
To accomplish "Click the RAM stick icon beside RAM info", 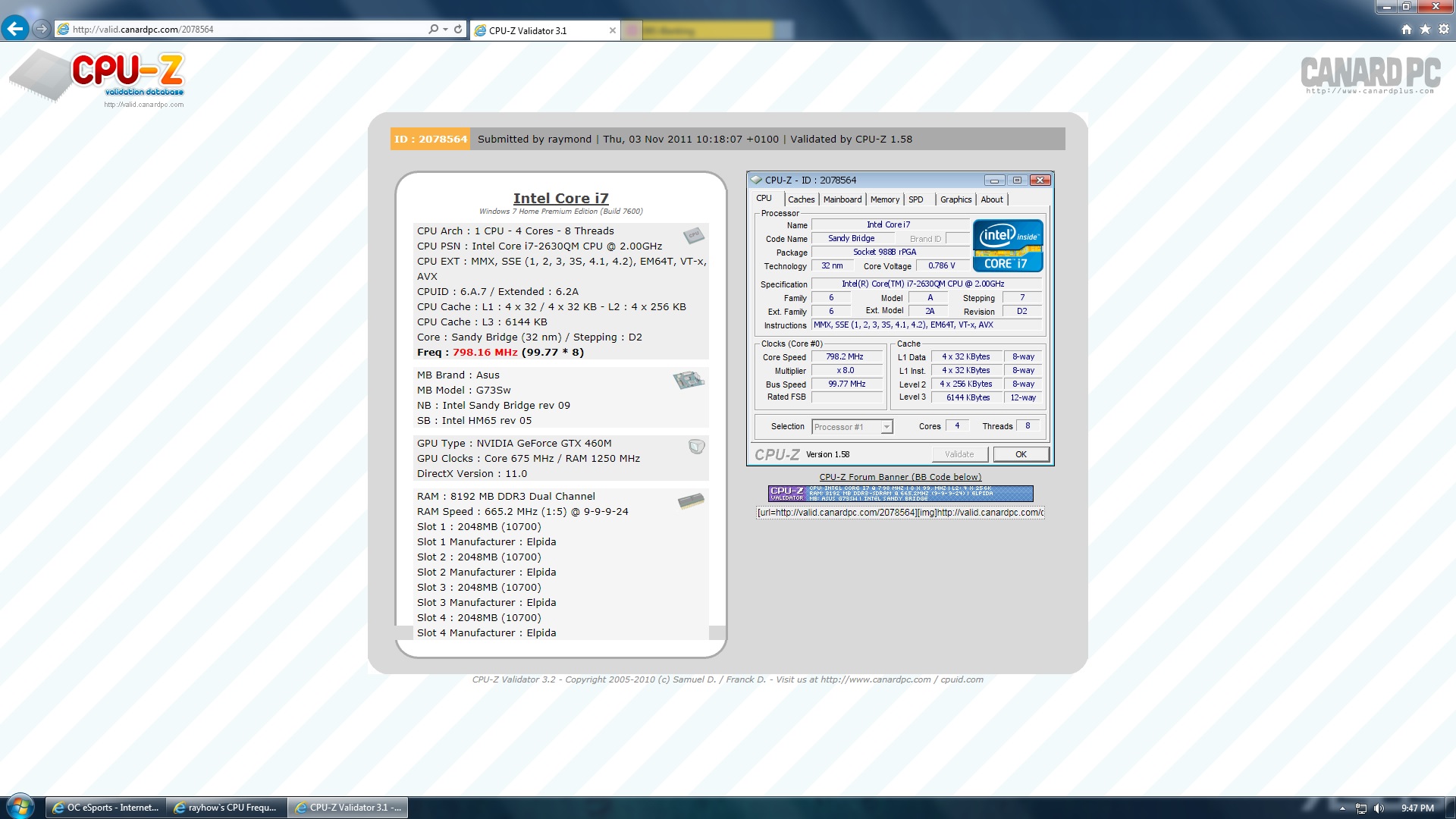I will (691, 500).
